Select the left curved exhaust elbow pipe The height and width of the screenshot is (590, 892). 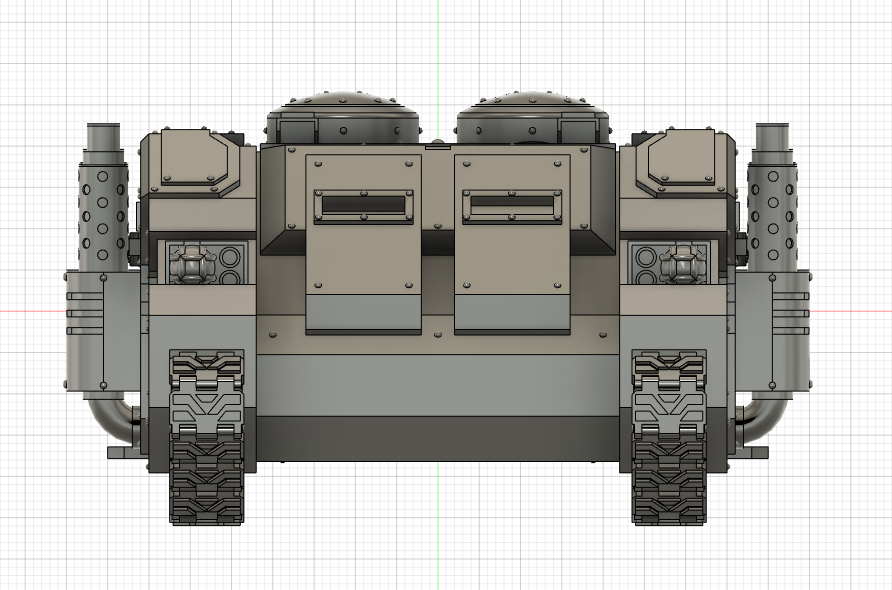point(115,420)
